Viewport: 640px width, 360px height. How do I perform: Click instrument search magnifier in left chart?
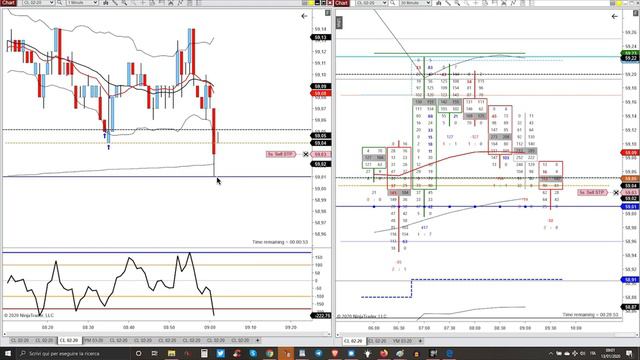pyautogui.click(x=60, y=3)
